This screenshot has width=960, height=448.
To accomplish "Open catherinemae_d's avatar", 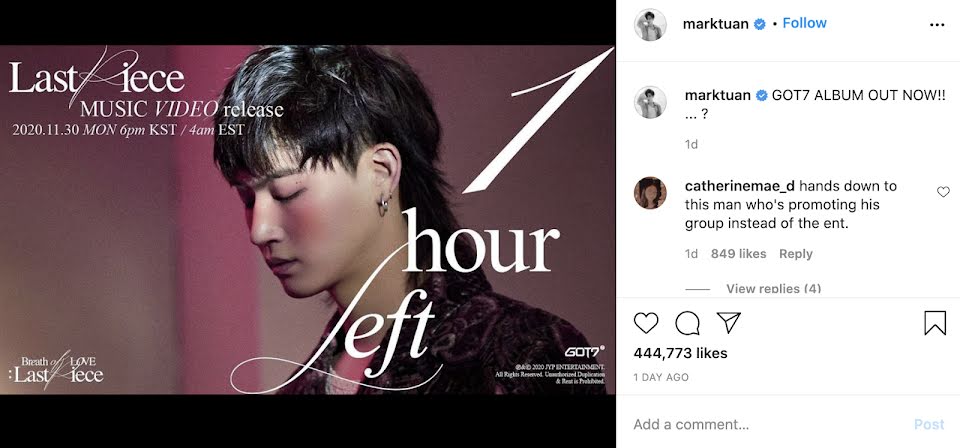I will click(650, 193).
